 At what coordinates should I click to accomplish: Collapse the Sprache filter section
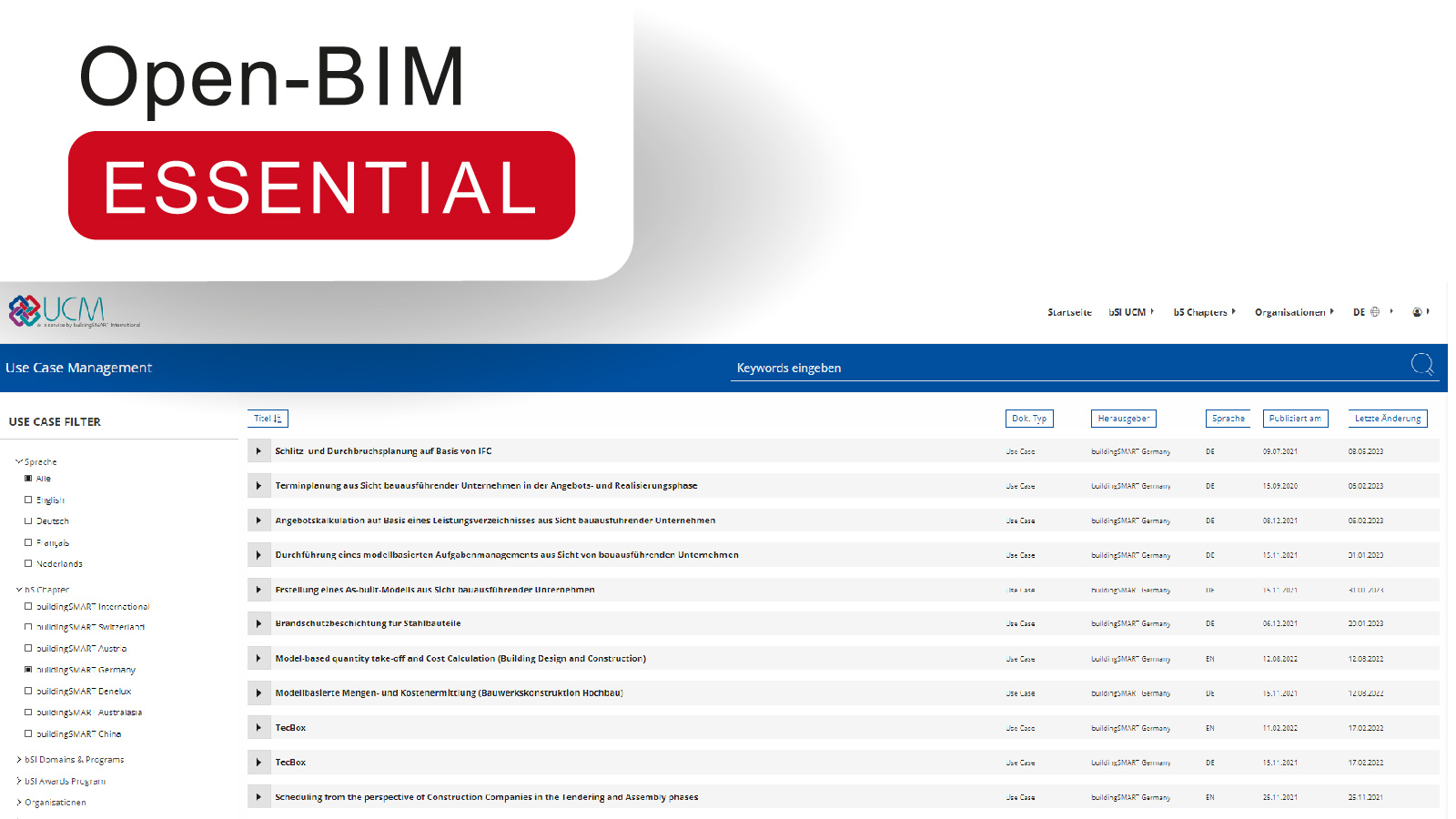tap(19, 462)
